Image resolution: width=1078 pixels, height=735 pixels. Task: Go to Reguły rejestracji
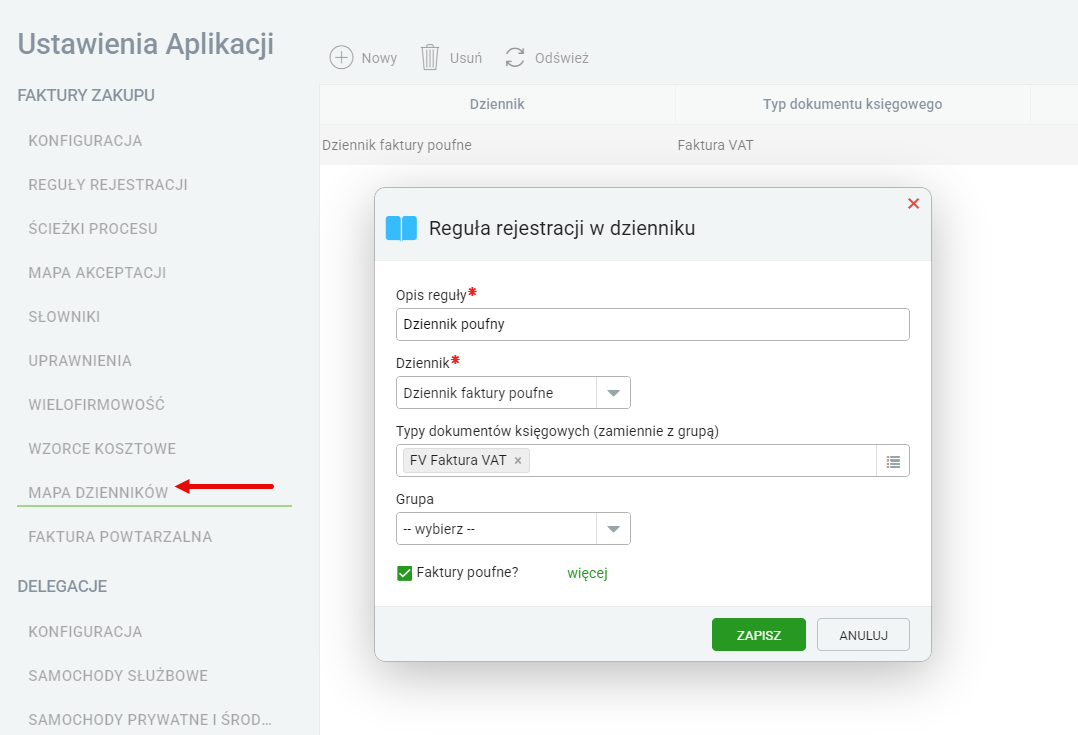pyautogui.click(x=108, y=185)
